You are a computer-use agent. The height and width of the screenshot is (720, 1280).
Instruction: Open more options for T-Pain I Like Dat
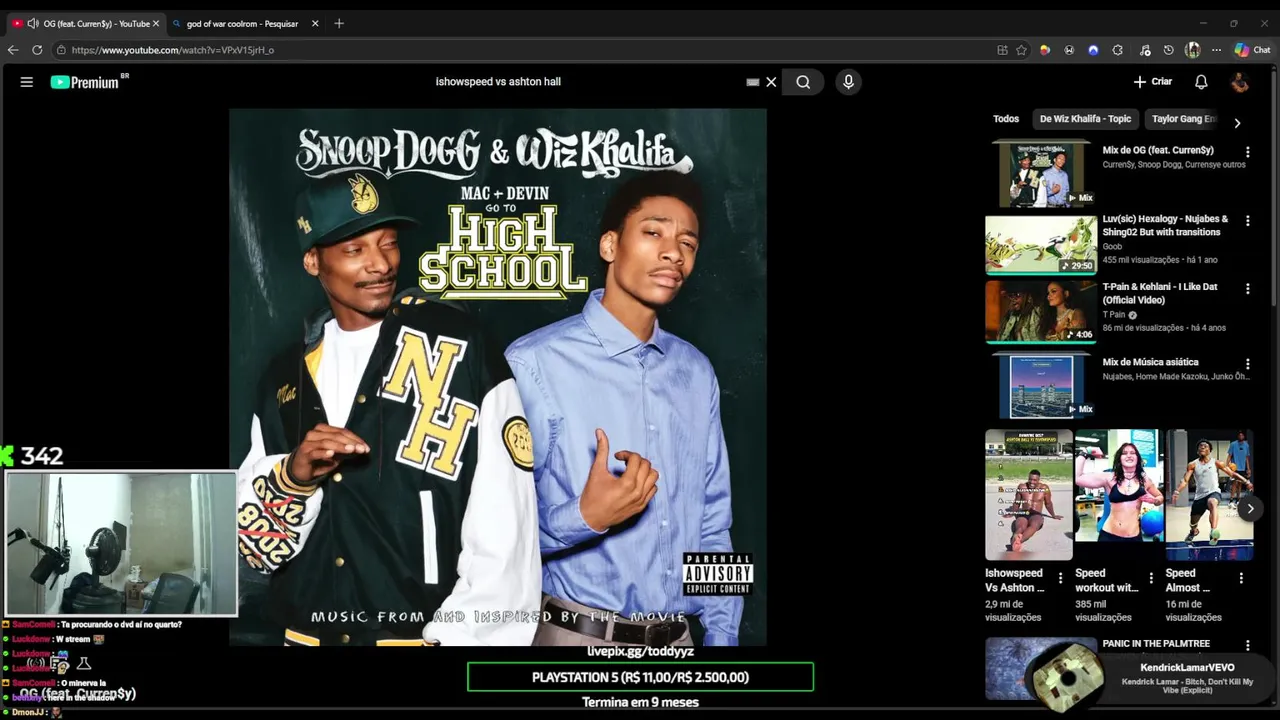click(1247, 289)
